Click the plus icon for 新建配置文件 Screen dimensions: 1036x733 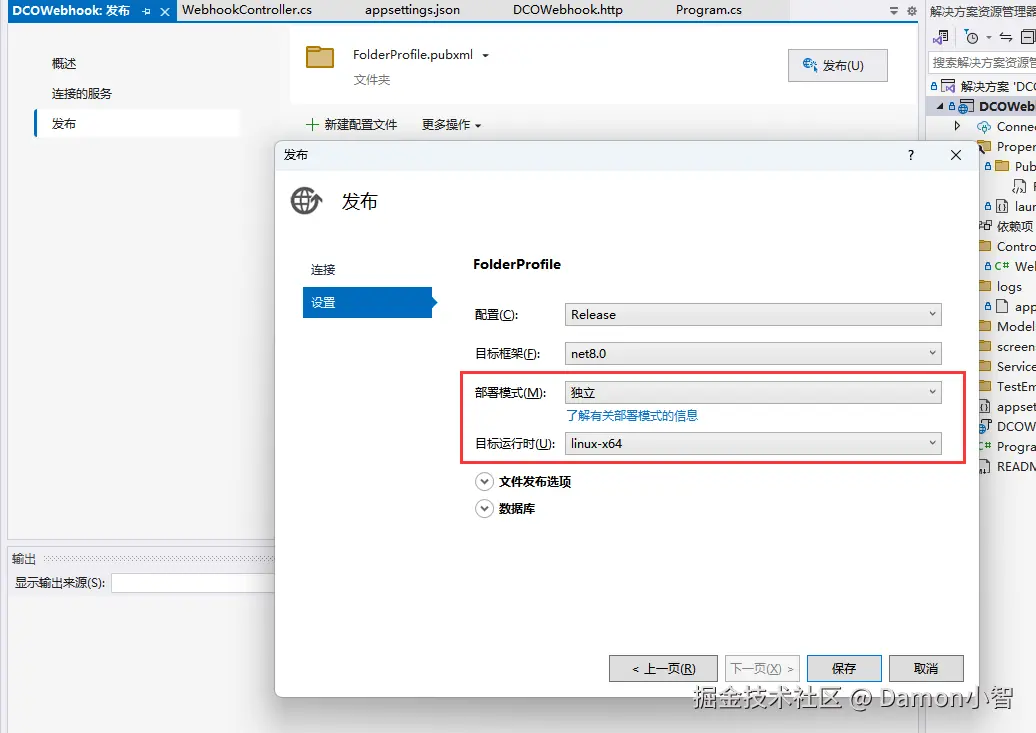[312, 124]
